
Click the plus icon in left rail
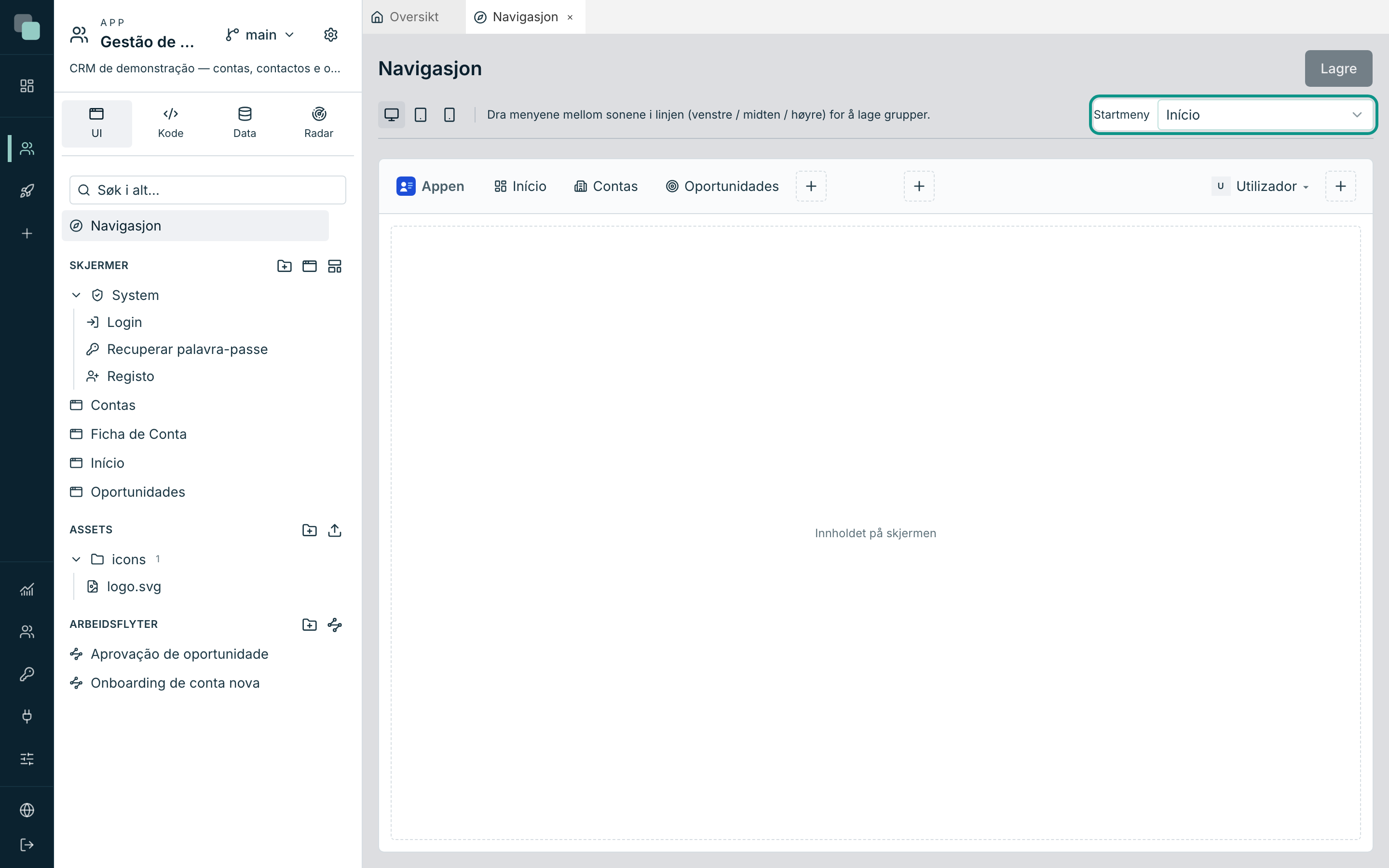coord(27,234)
